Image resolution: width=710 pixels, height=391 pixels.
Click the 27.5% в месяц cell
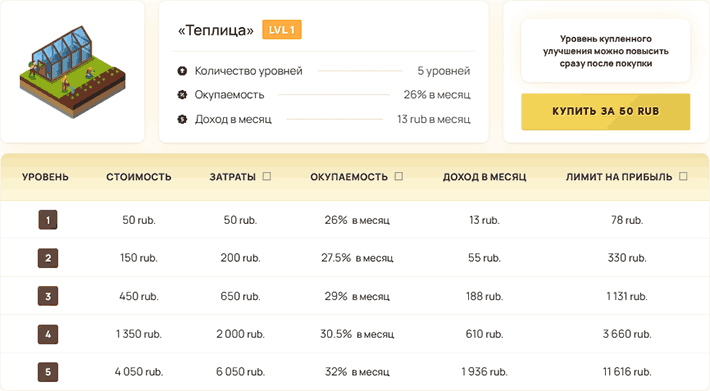click(x=357, y=258)
